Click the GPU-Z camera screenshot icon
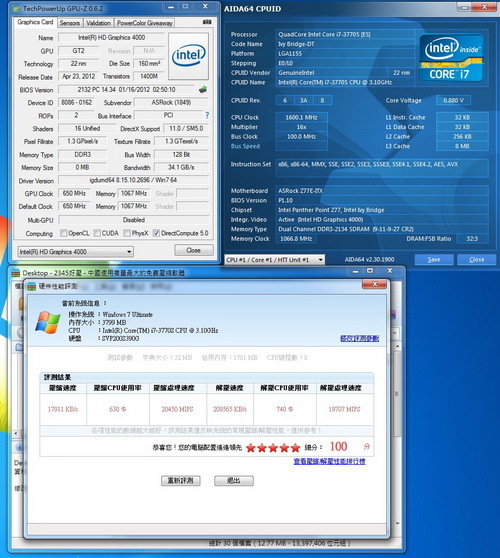Viewport: 500px width, 558px height. tap(207, 22)
